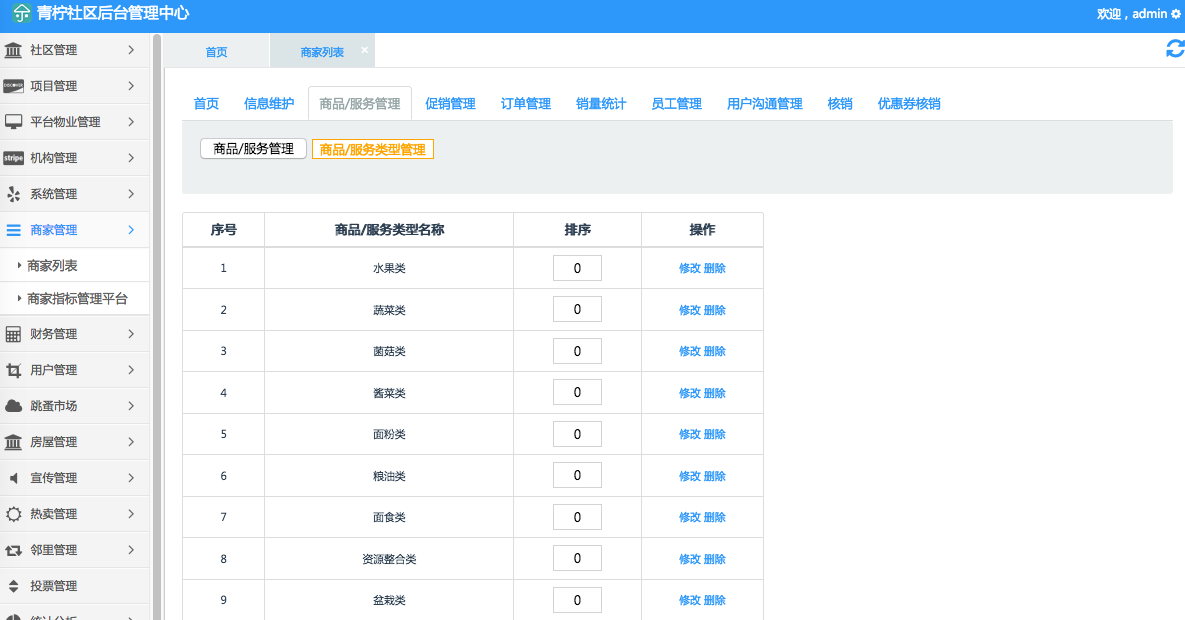Image resolution: width=1185 pixels, height=620 pixels.
Task: Click the sort input for 水果类
Action: click(577, 268)
